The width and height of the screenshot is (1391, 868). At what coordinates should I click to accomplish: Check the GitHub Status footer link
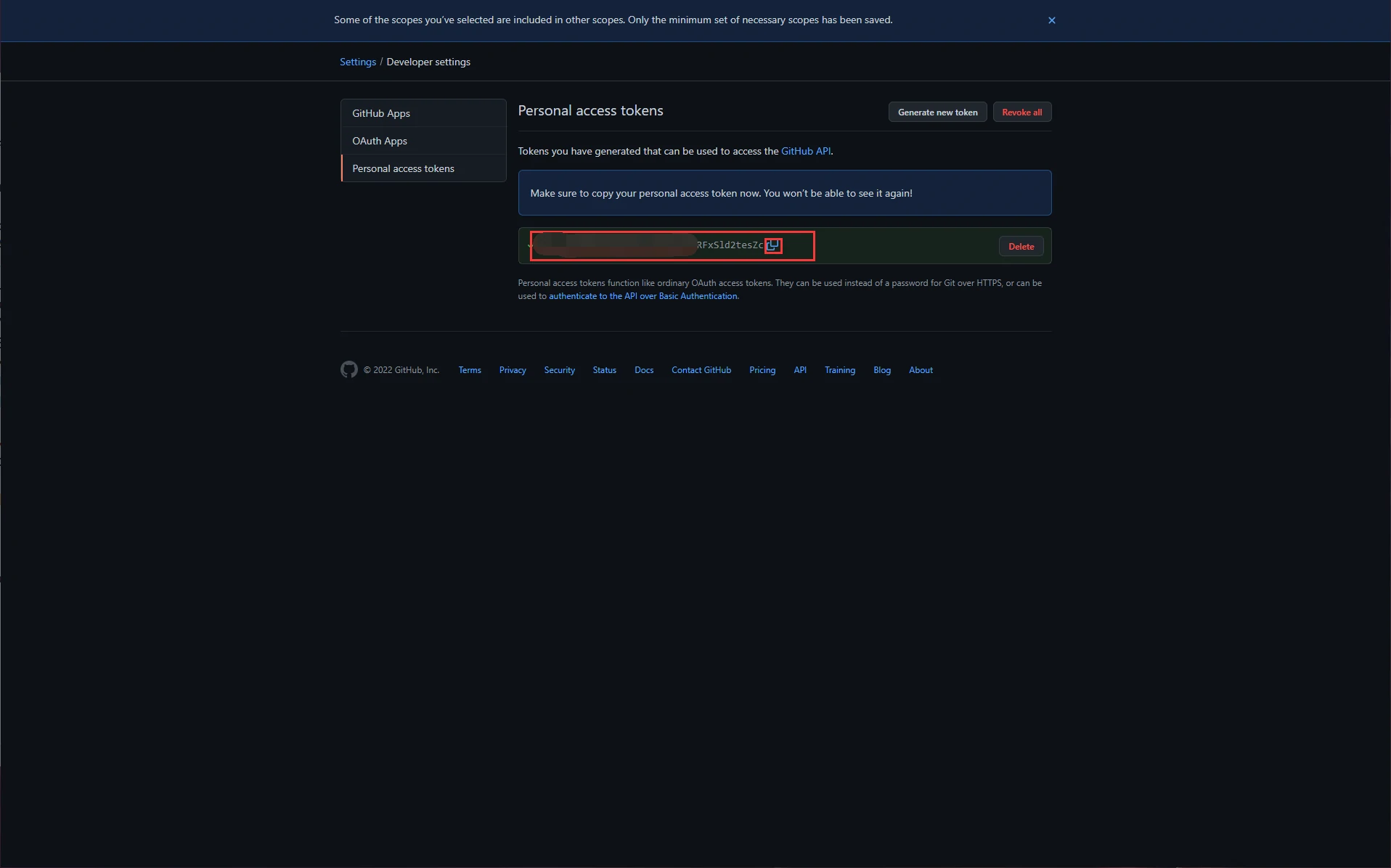point(604,370)
